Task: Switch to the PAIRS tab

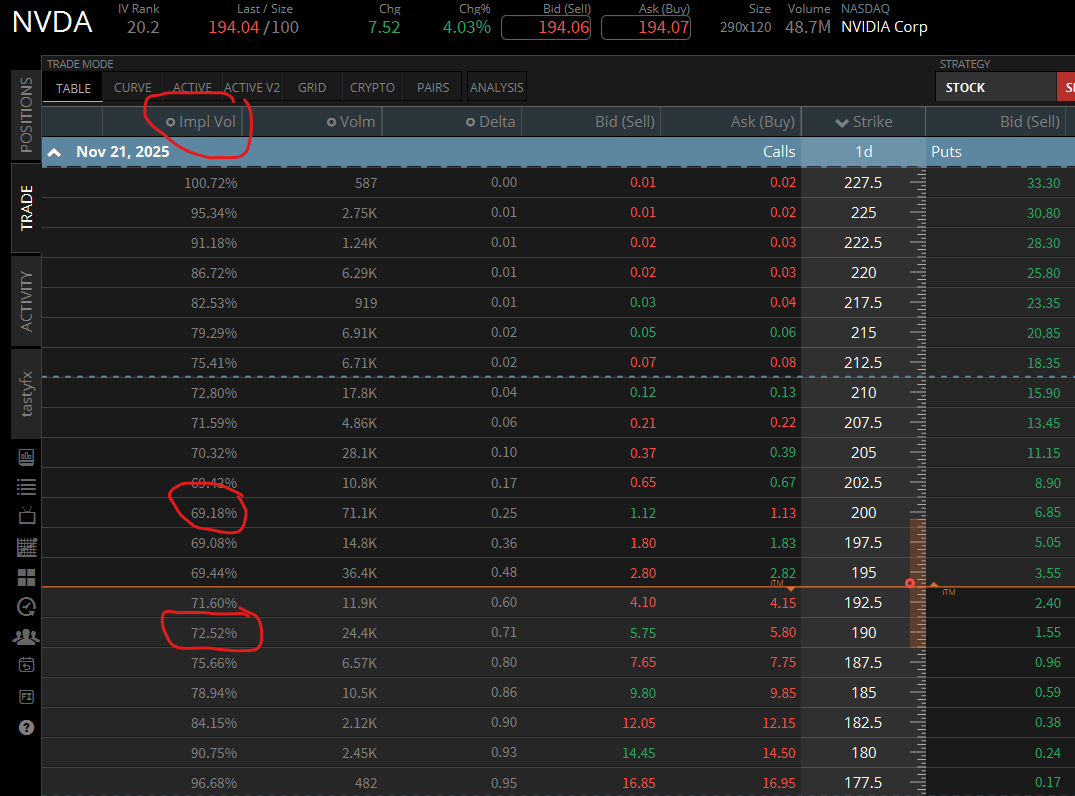Action: point(433,88)
